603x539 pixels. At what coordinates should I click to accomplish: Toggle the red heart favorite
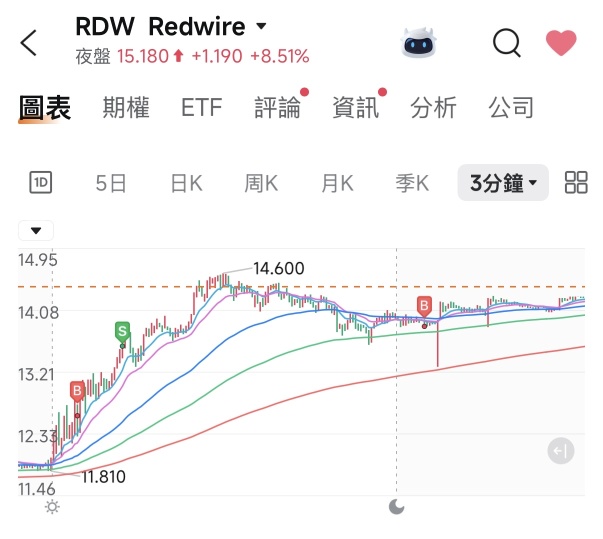pyautogui.click(x=561, y=42)
